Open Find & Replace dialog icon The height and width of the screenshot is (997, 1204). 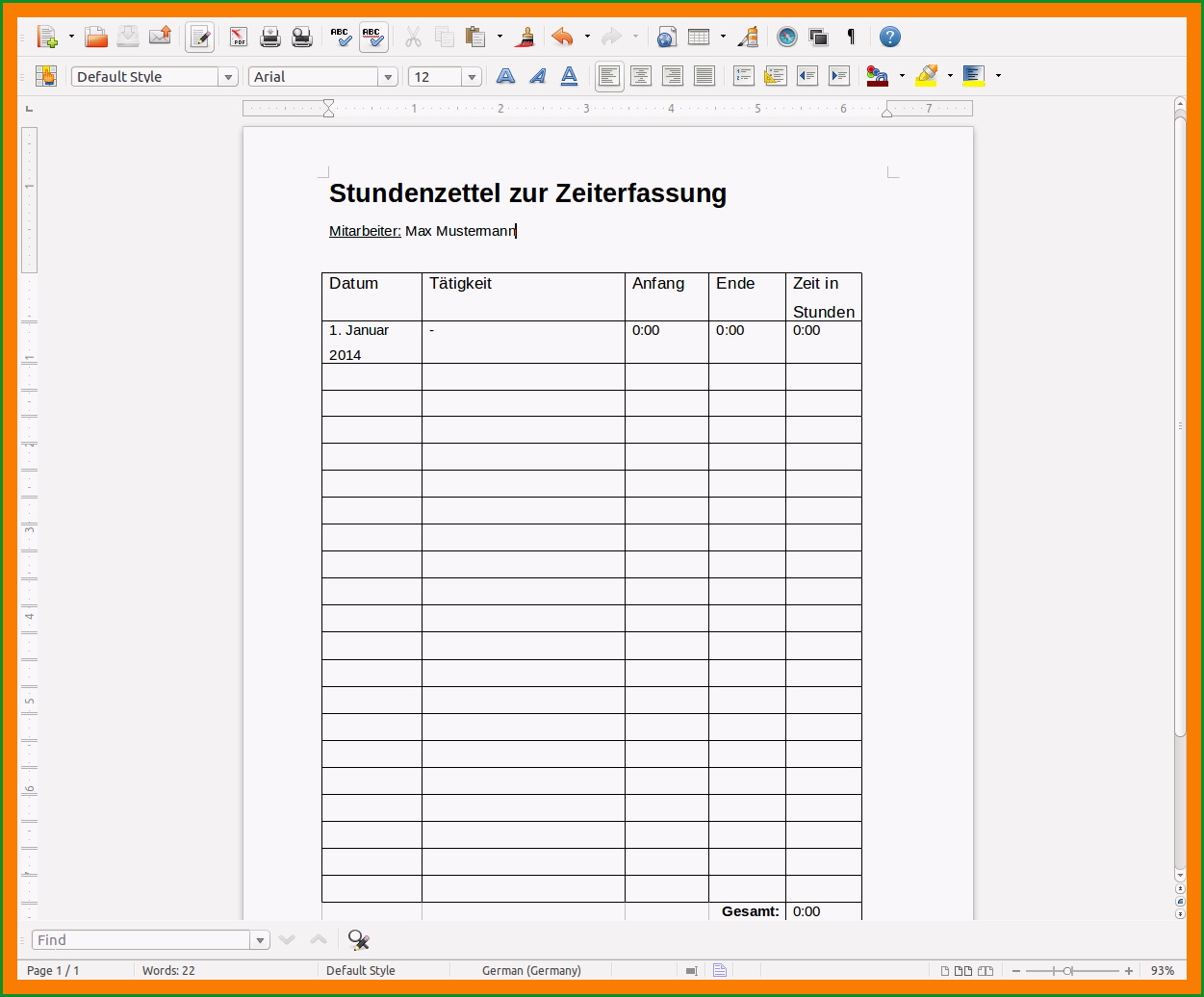(359, 940)
